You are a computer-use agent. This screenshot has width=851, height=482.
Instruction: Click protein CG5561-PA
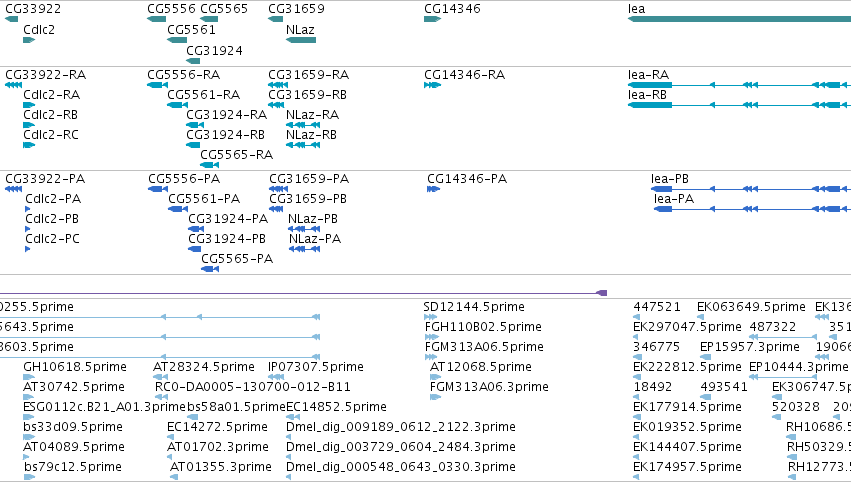[x=205, y=199]
